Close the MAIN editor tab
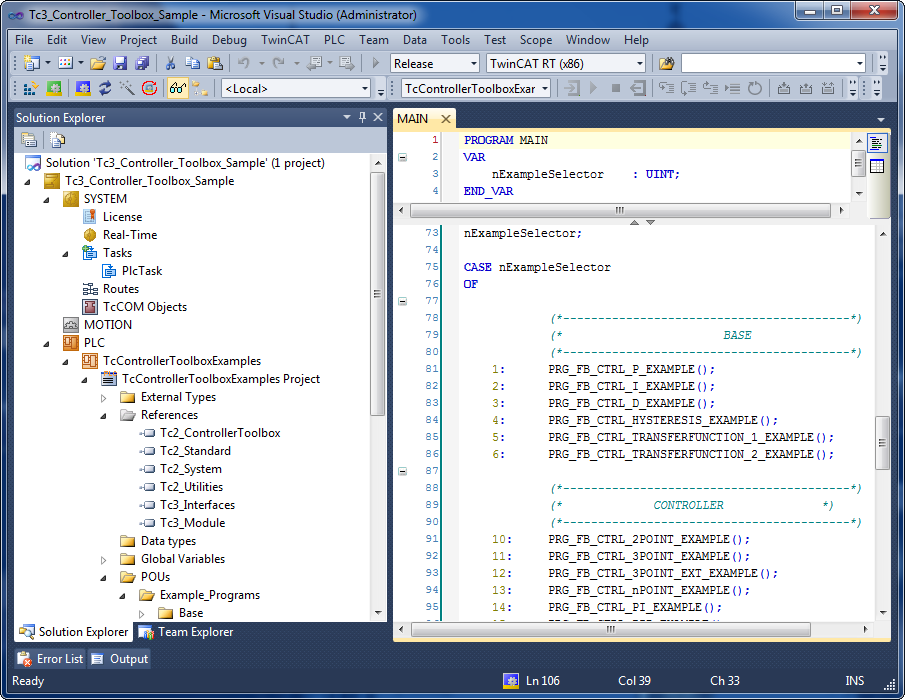This screenshot has width=905, height=700. pos(446,119)
